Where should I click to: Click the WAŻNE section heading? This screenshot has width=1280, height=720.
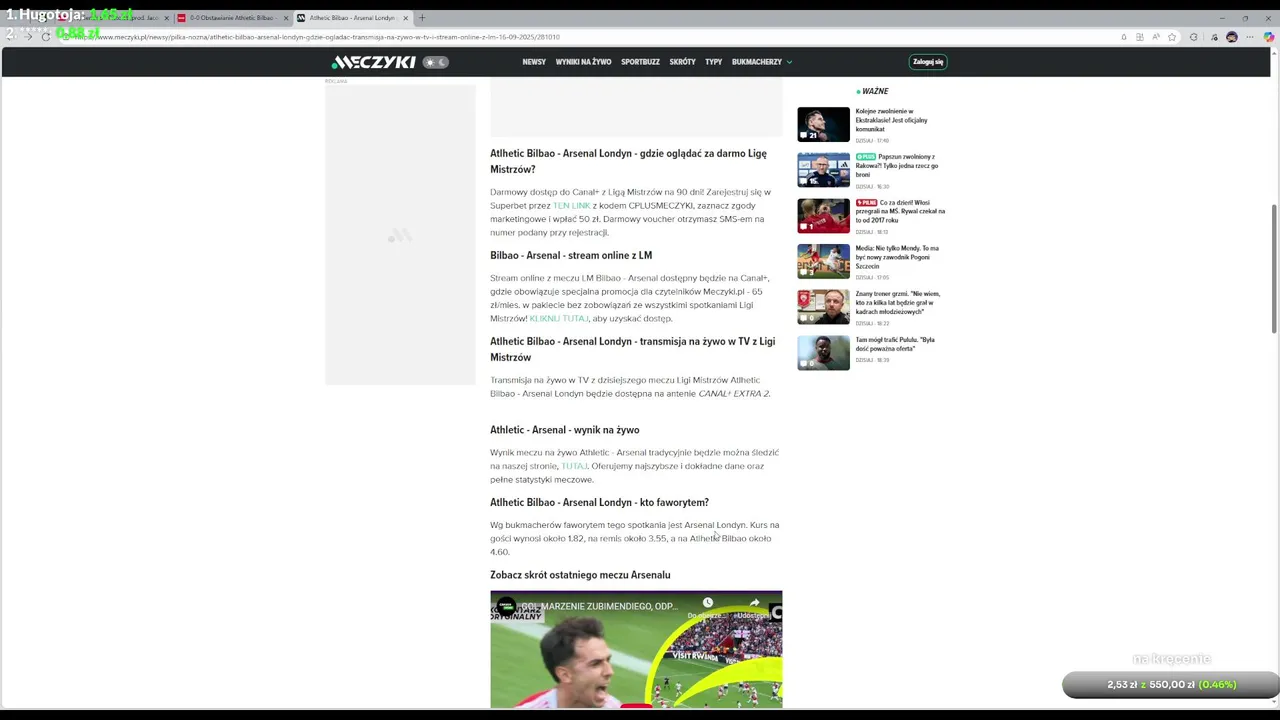[875, 91]
